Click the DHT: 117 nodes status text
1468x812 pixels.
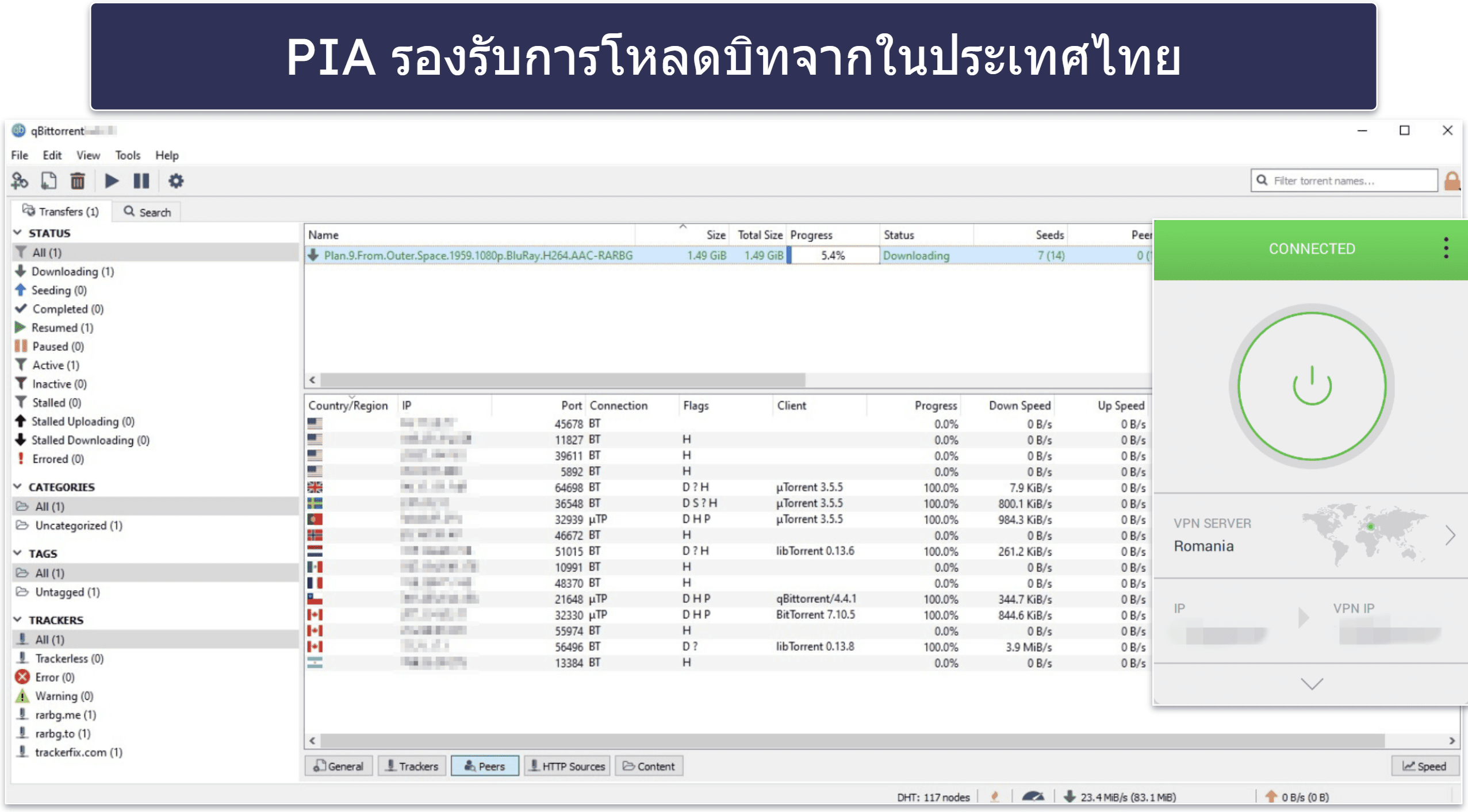(933, 797)
